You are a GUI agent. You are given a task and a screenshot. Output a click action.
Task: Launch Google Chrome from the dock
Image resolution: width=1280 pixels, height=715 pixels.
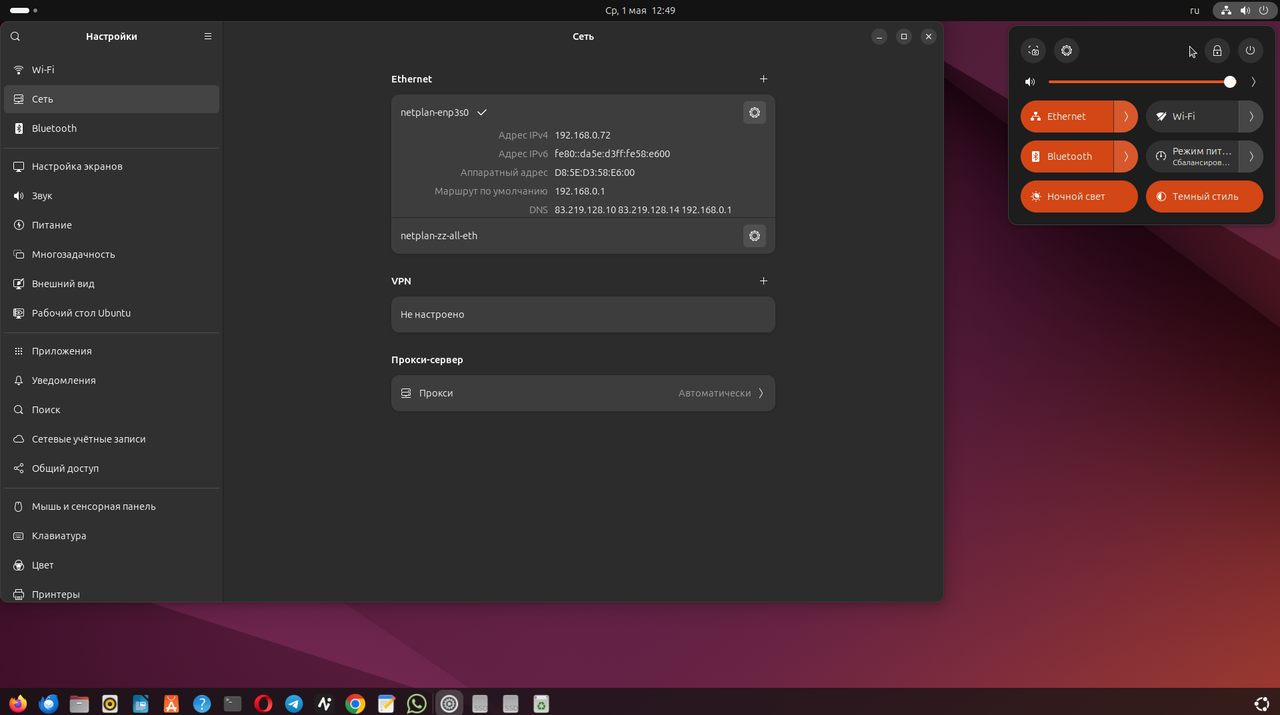355,703
